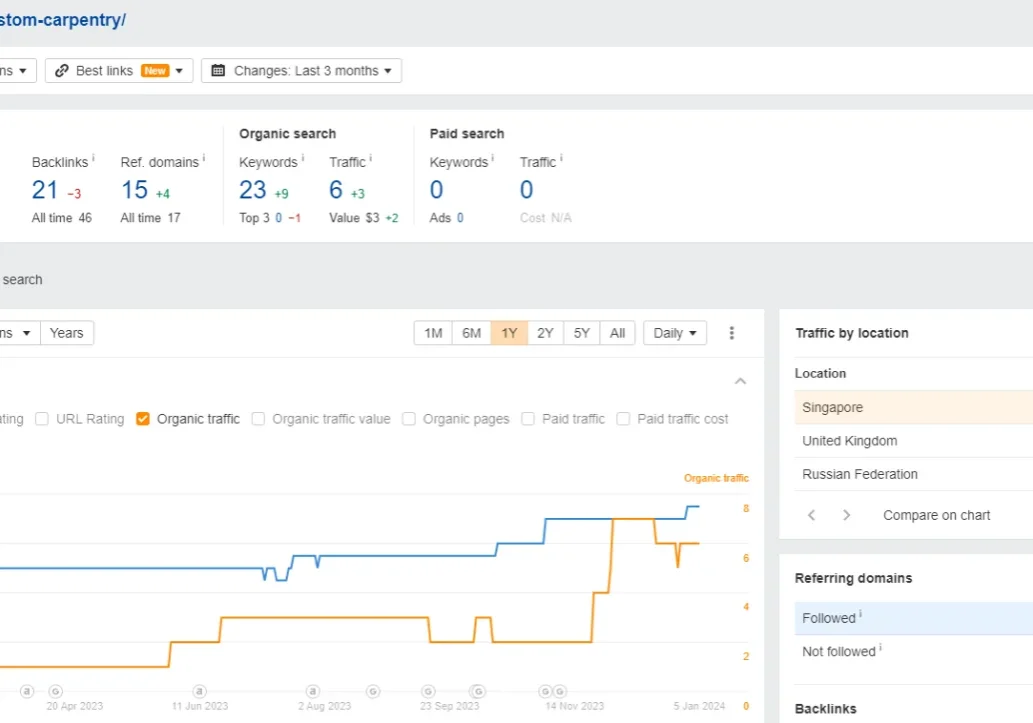Open the Daily interval dropdown
This screenshot has width=1033, height=723.
675,333
